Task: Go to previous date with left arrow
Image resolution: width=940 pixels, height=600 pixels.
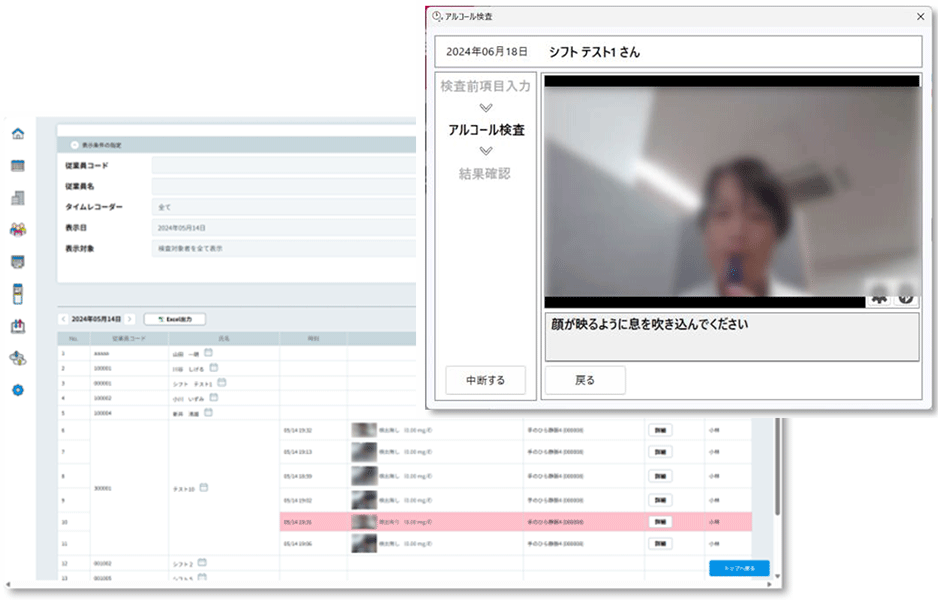Action: (x=64, y=319)
